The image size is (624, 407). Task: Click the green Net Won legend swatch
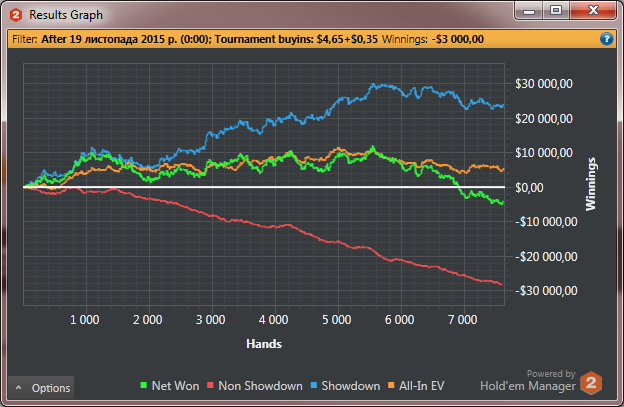tap(144, 385)
